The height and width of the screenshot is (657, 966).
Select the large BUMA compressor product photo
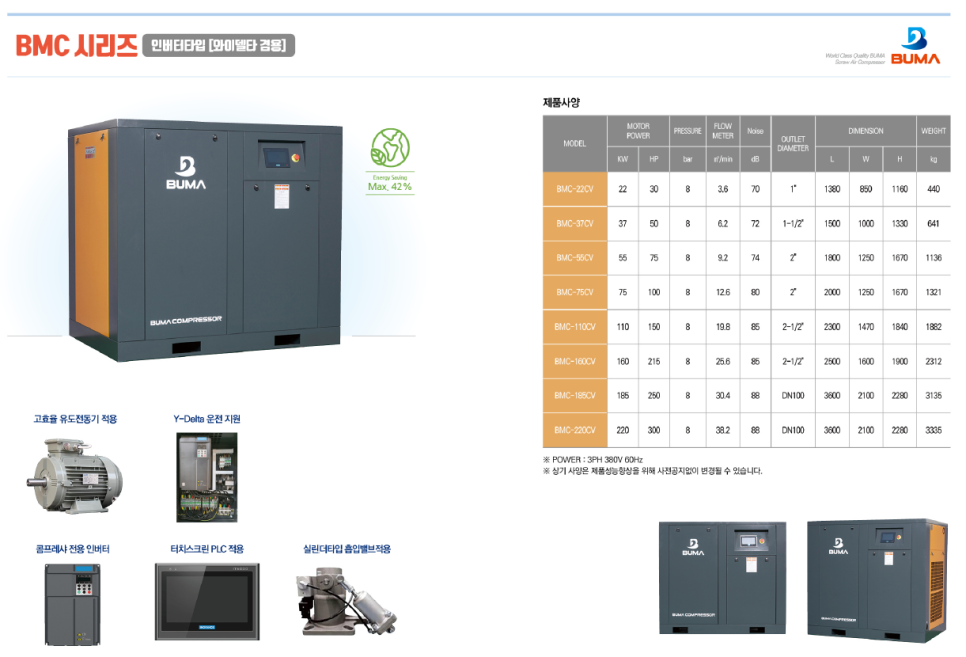[x=205, y=240]
